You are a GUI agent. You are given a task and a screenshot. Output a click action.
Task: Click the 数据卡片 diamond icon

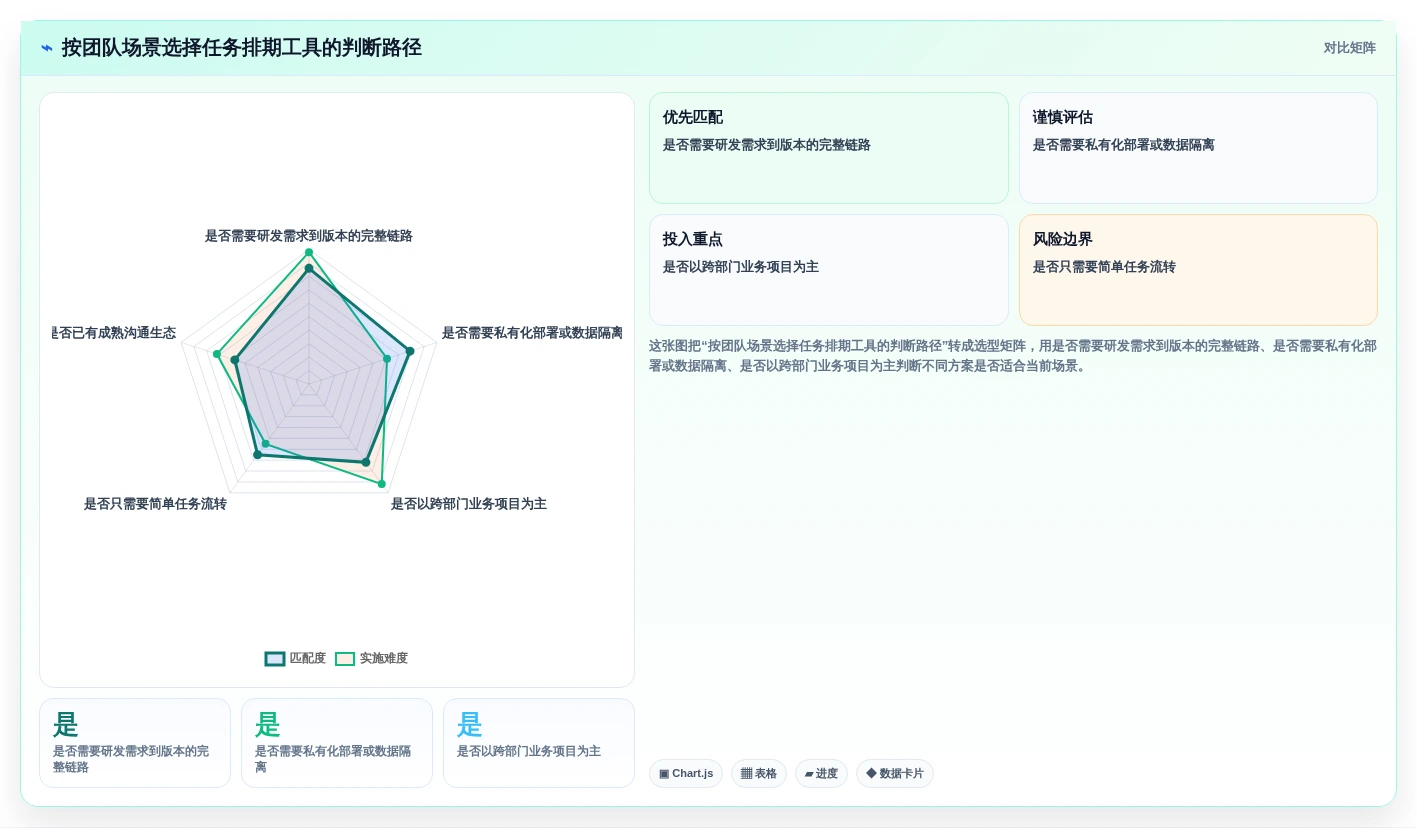tap(871, 774)
